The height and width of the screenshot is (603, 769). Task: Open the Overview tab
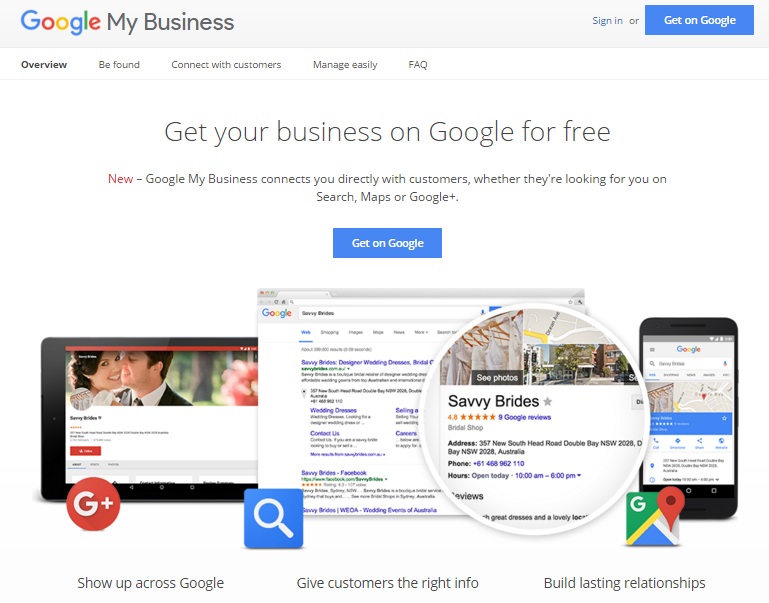click(x=44, y=65)
